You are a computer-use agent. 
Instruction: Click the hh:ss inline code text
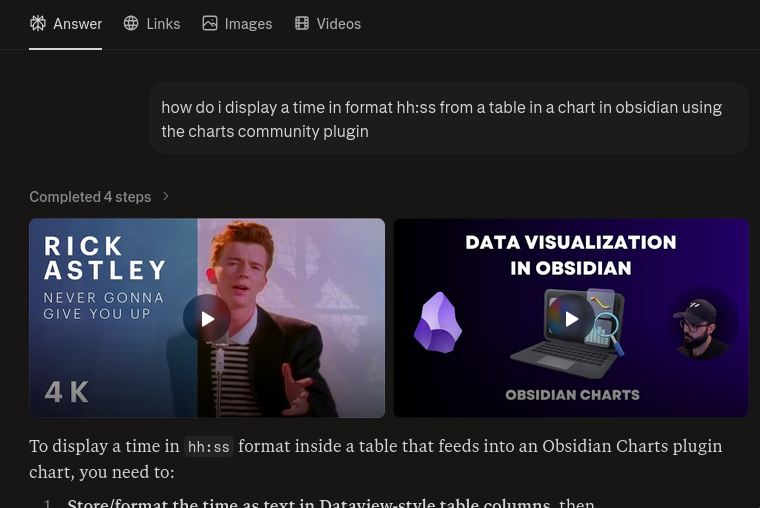(209, 446)
